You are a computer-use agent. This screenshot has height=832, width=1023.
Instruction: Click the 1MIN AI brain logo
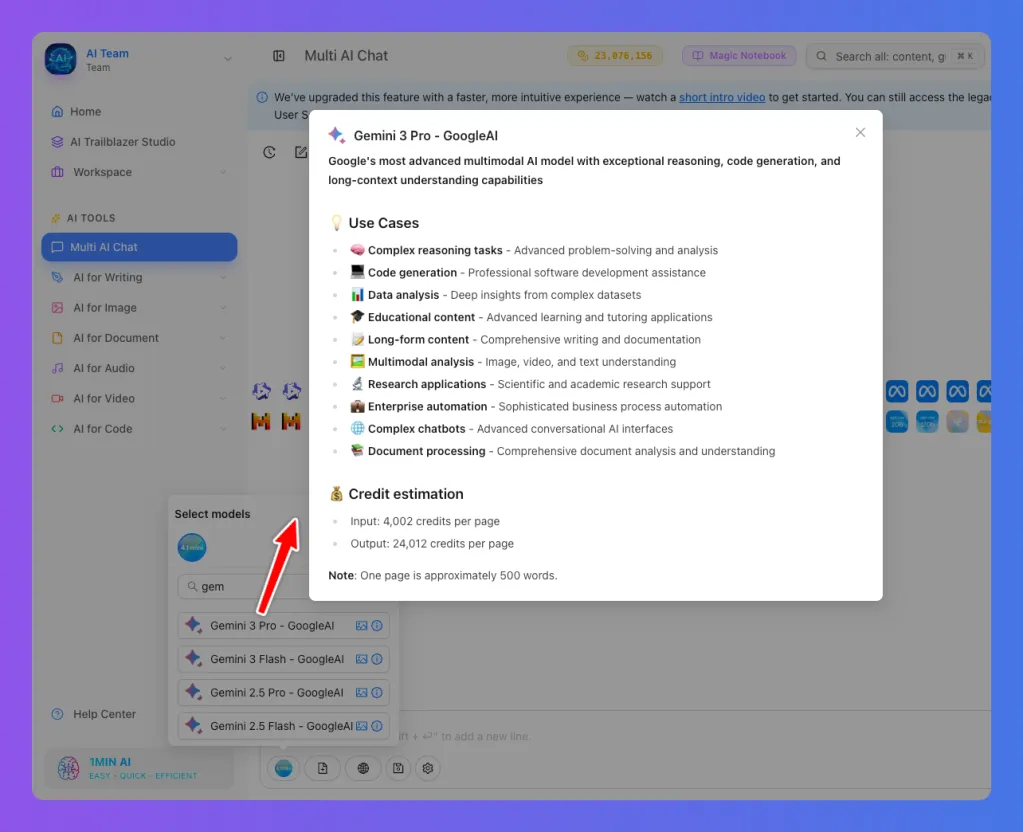coord(69,768)
